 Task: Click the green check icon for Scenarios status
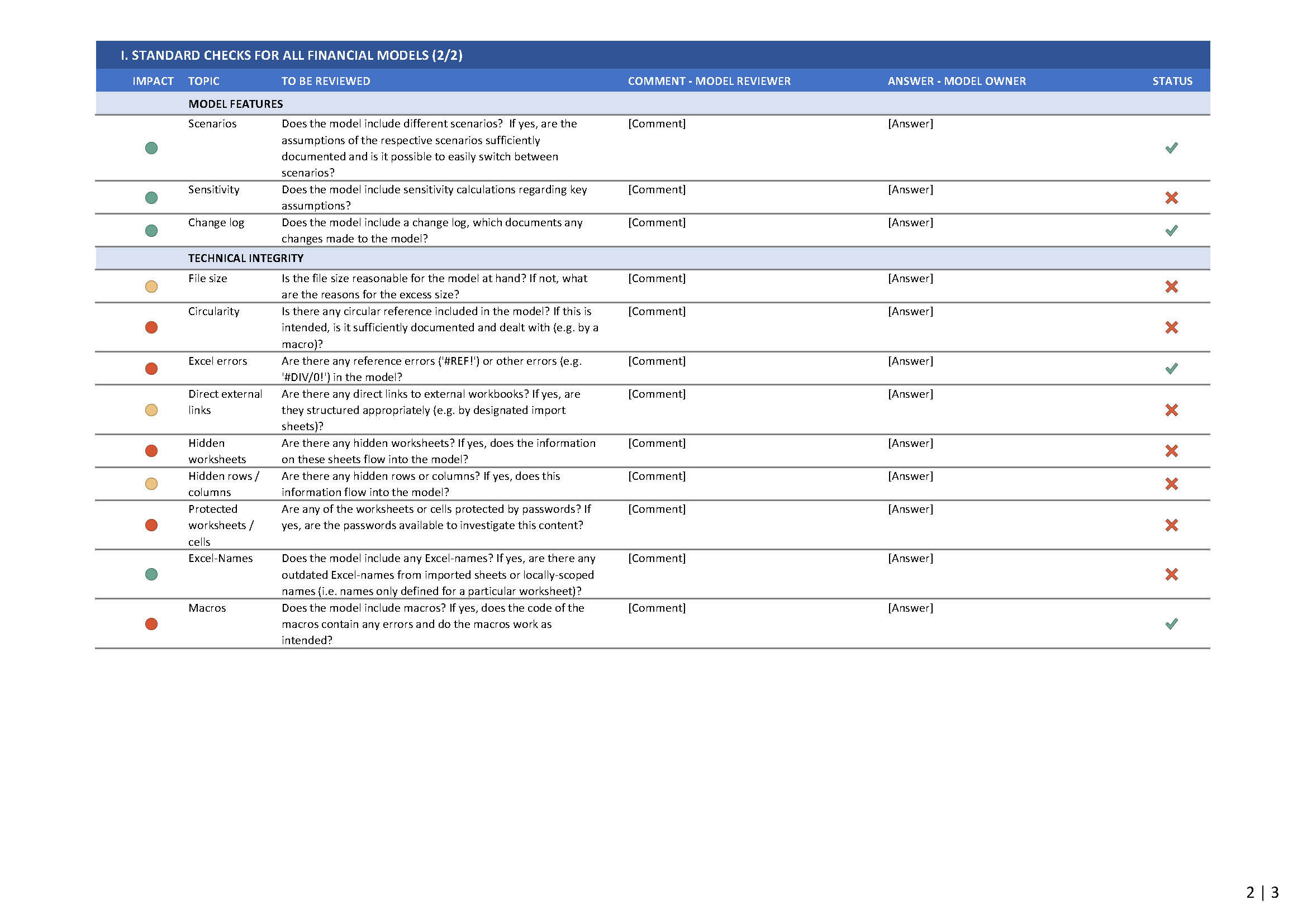click(1170, 149)
